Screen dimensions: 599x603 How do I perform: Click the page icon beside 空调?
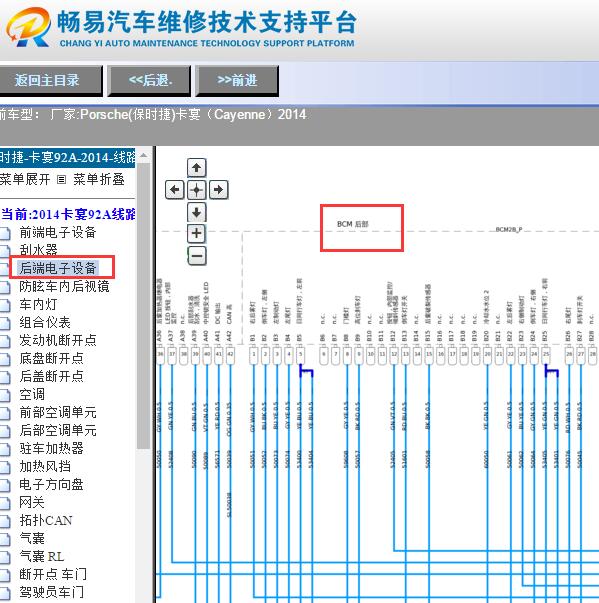(5, 395)
